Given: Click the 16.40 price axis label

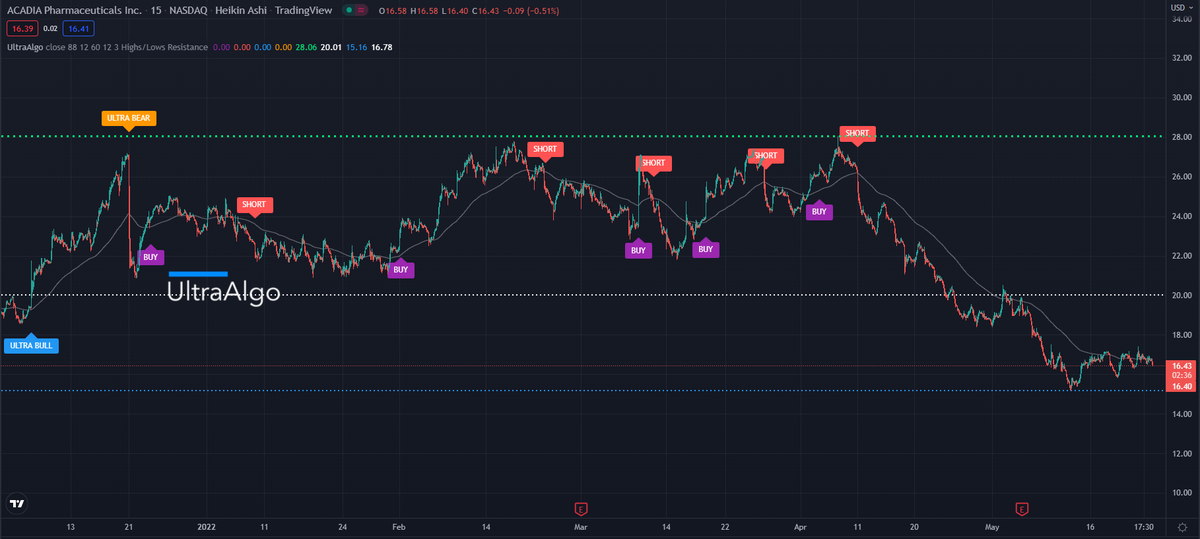Looking at the screenshot, I should pos(1180,387).
